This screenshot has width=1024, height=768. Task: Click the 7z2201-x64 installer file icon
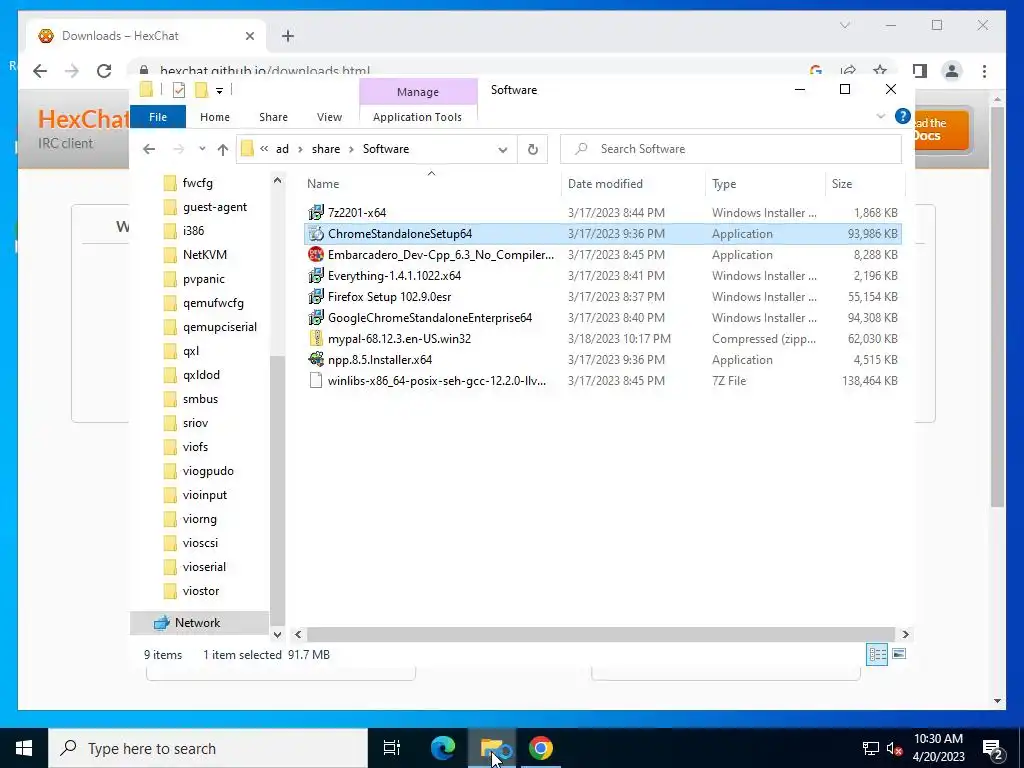point(316,212)
